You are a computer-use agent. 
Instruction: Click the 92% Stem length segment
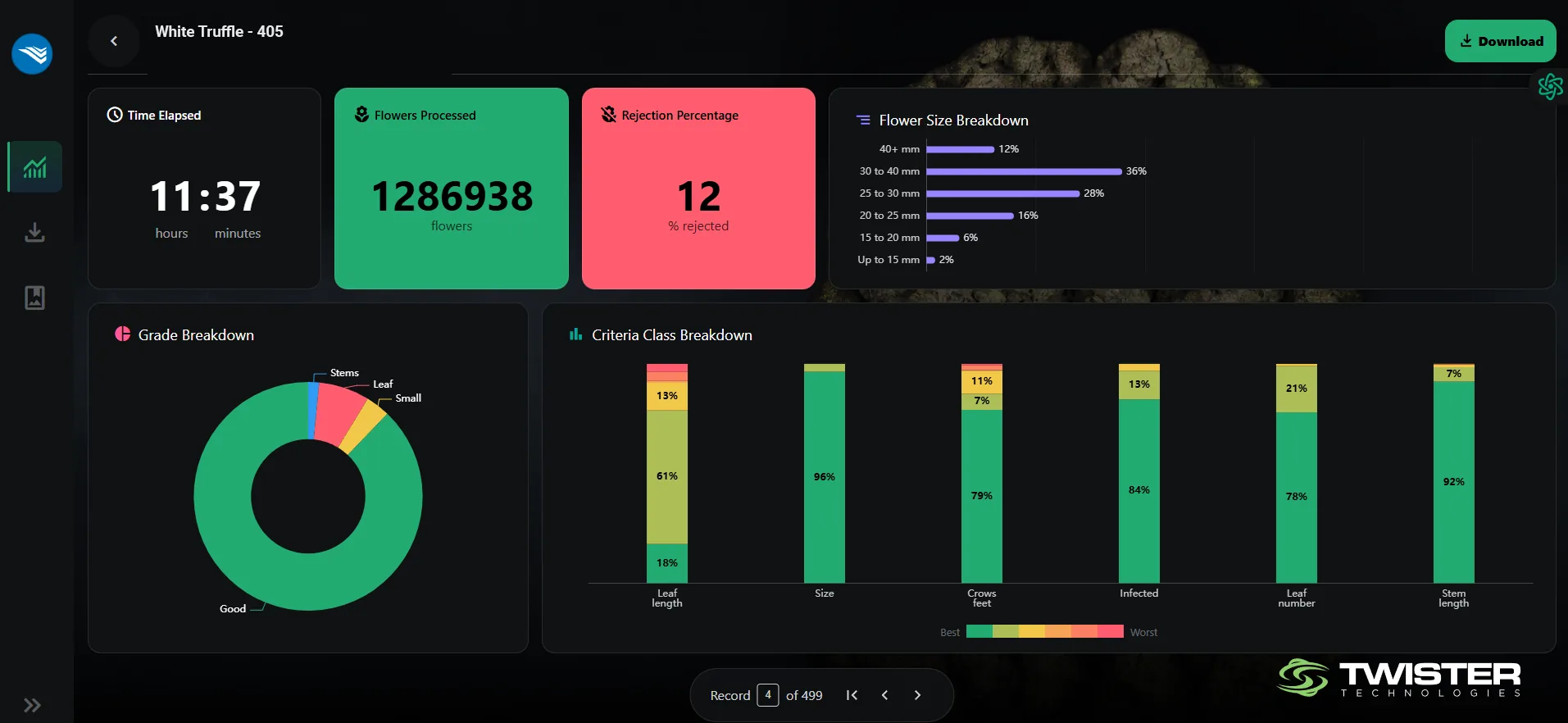(1453, 482)
